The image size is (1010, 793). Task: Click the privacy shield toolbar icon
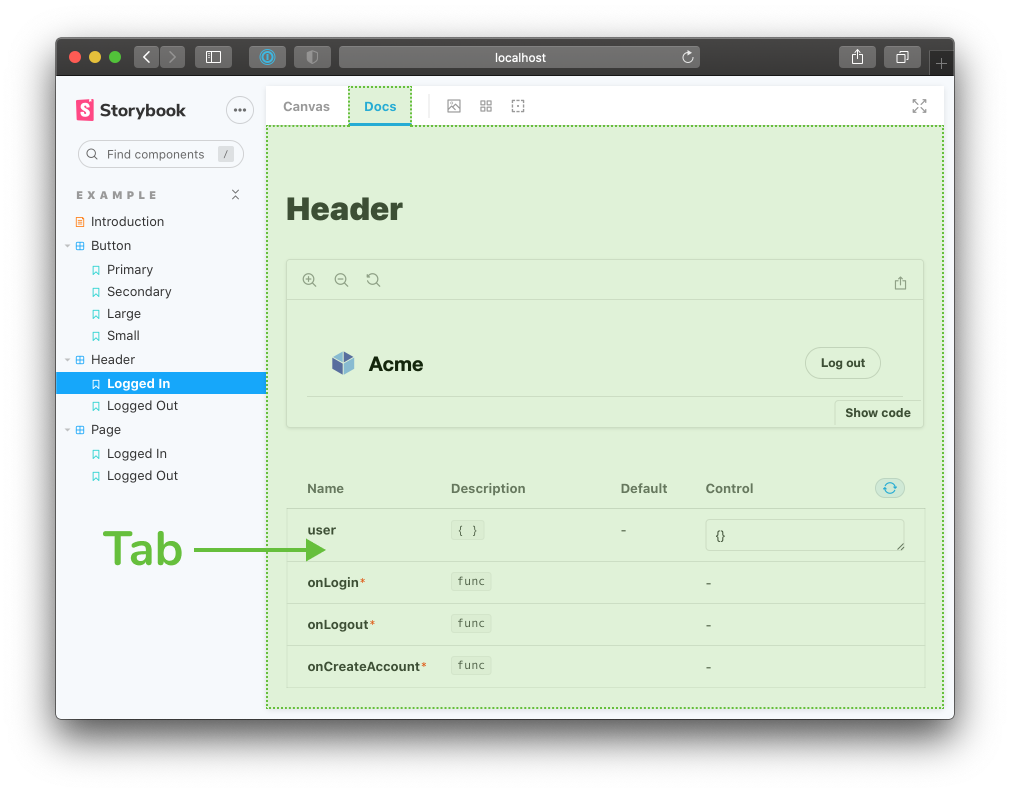click(312, 57)
